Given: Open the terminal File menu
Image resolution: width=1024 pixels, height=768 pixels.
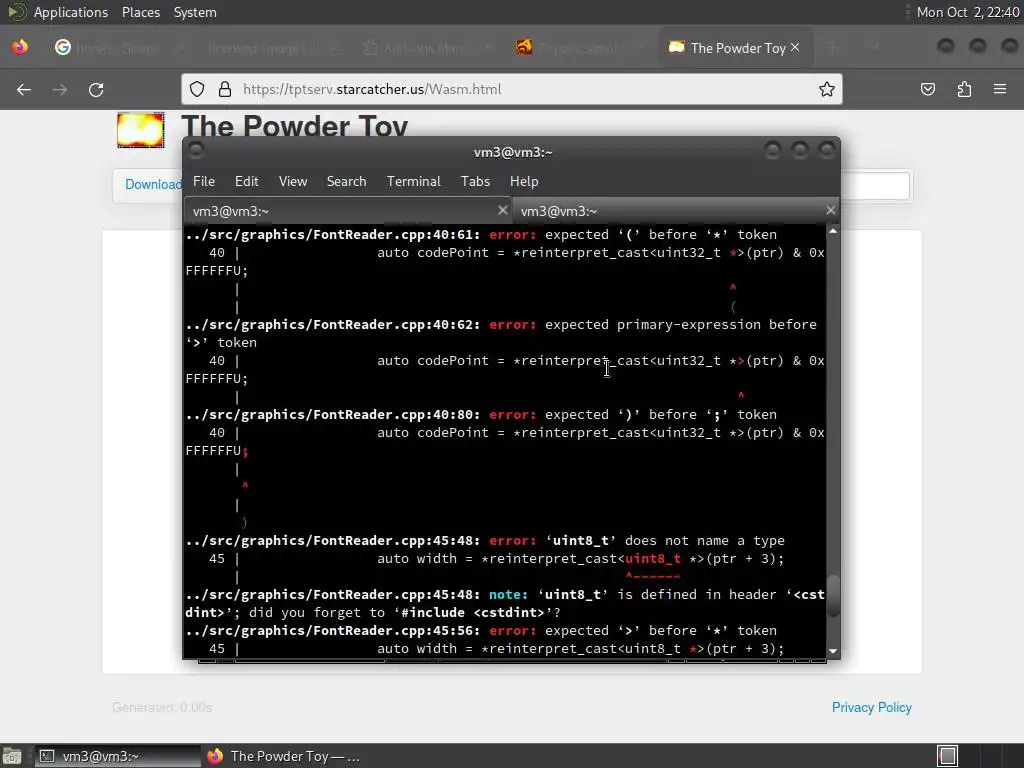Looking at the screenshot, I should [204, 182].
